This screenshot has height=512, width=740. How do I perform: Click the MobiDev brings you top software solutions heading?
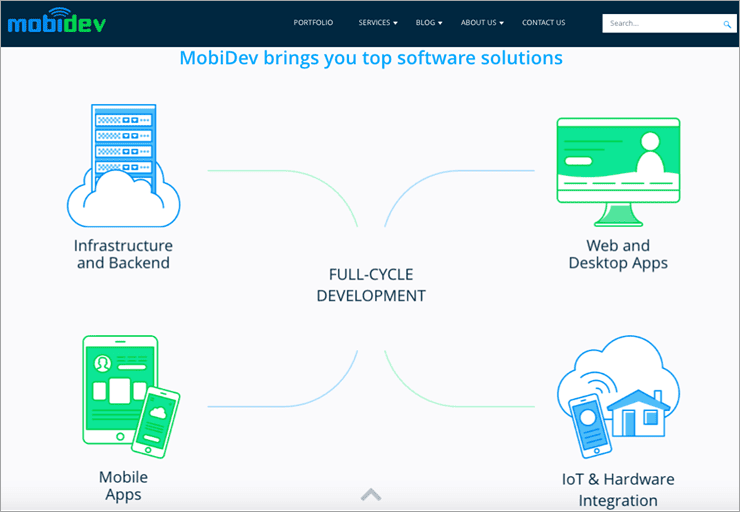pos(371,58)
